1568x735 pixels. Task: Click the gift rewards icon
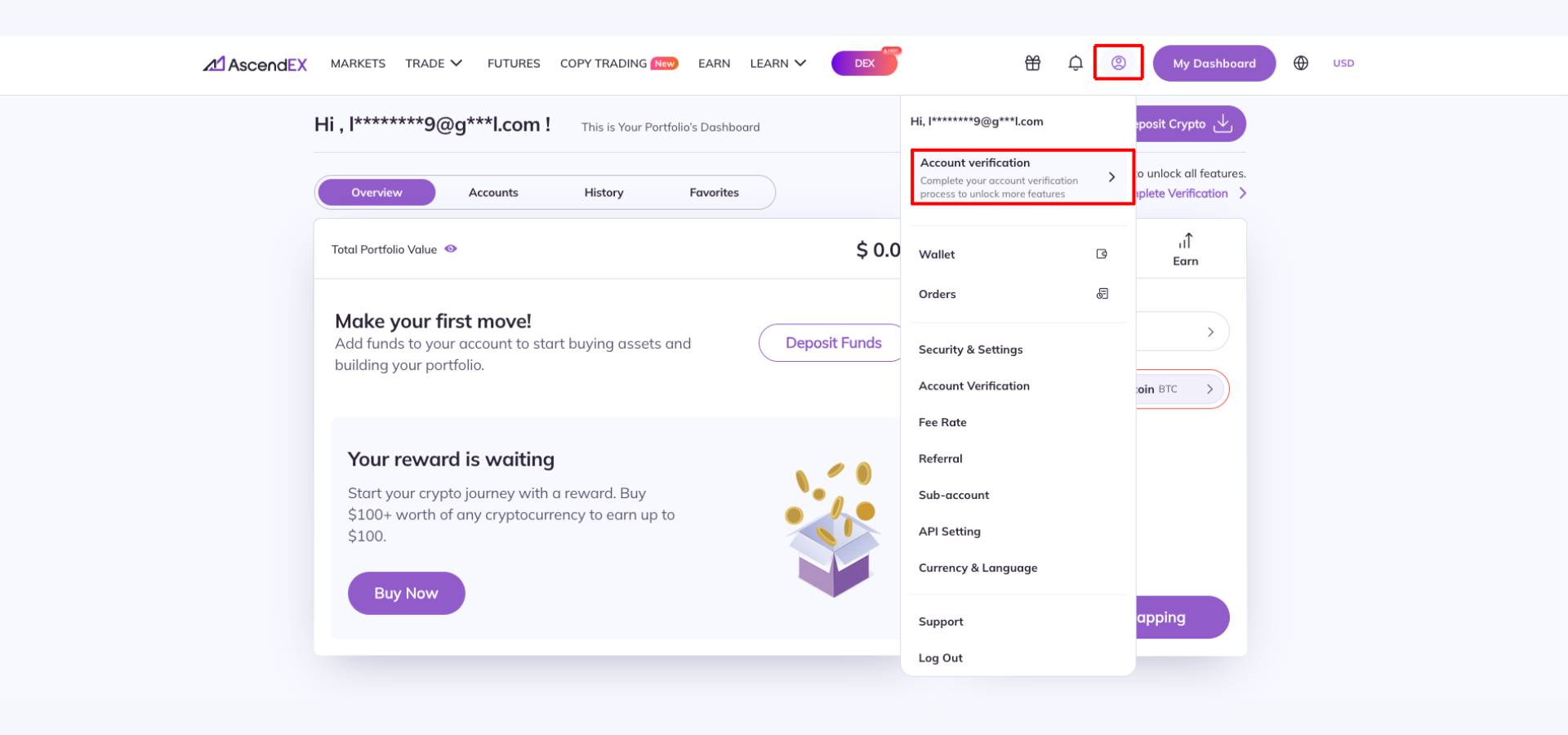point(1032,63)
